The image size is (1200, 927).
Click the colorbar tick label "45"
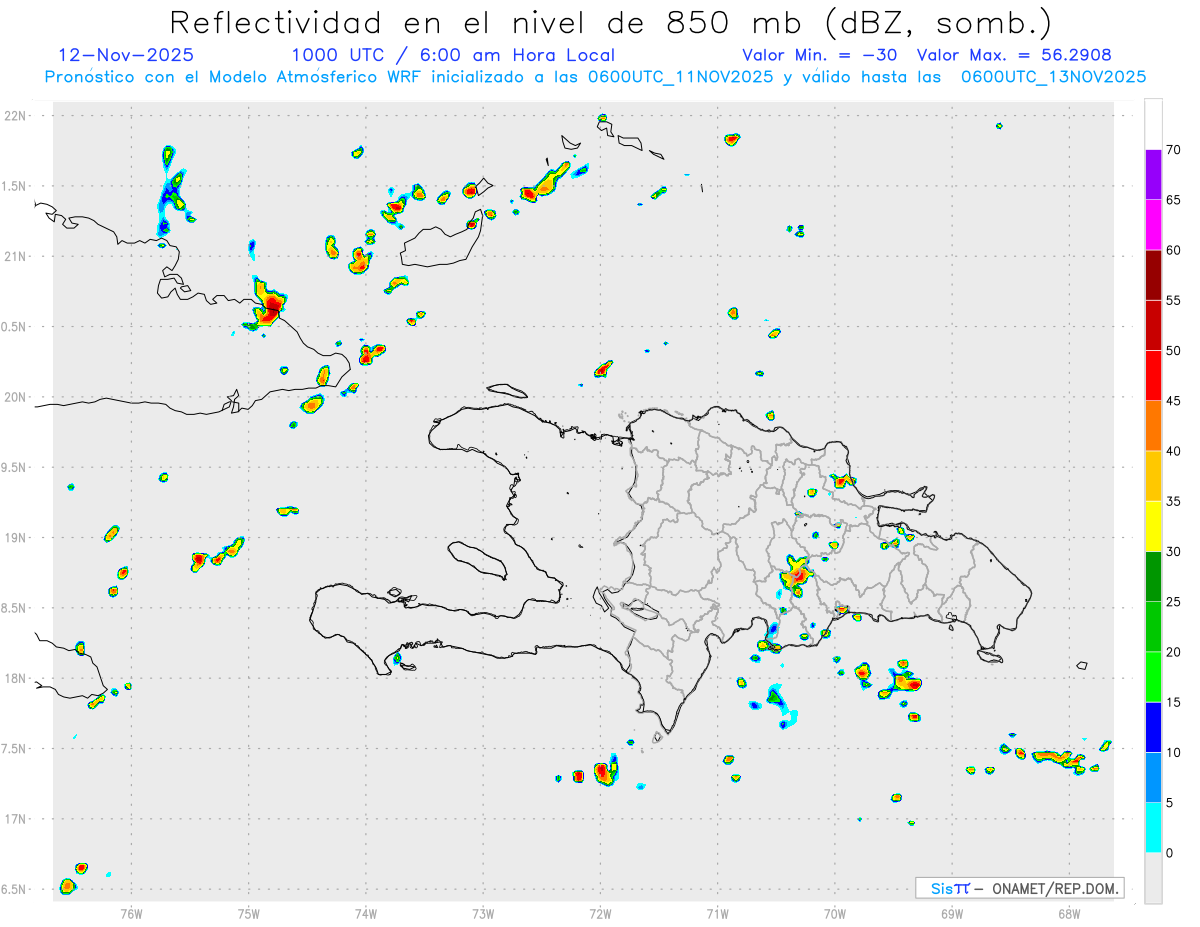click(1173, 401)
